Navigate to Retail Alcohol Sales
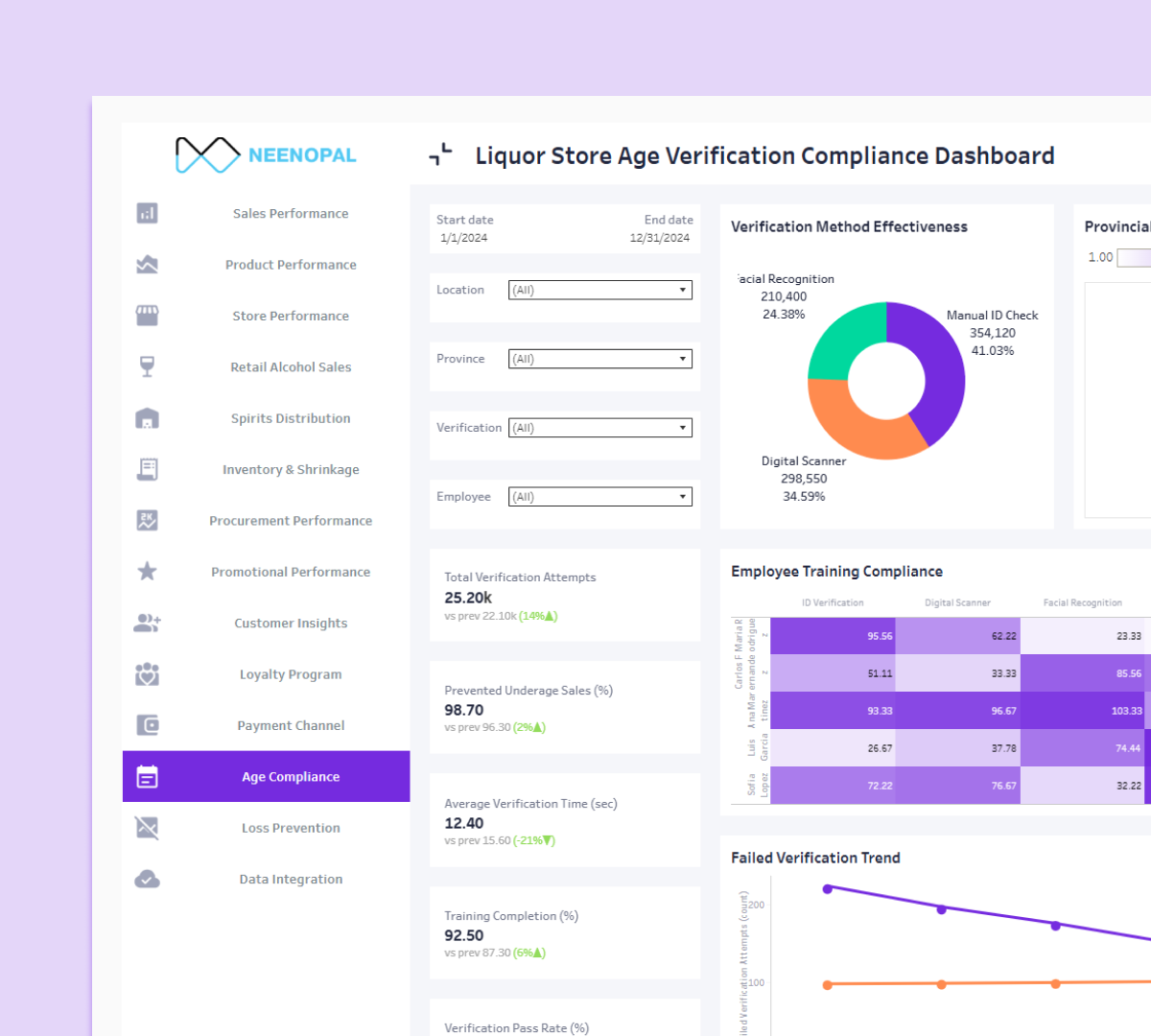This screenshot has height=1036, width=1151. 291,367
